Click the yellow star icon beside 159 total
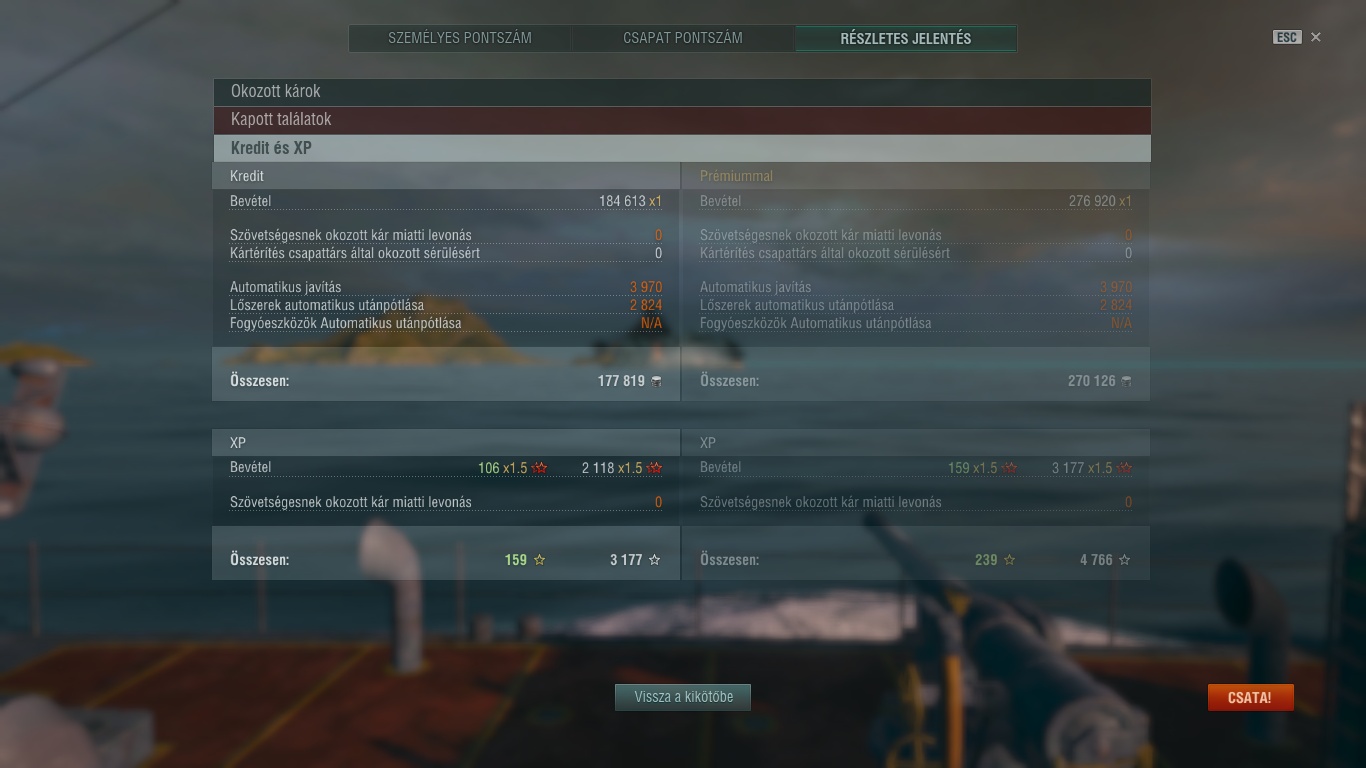 point(540,560)
